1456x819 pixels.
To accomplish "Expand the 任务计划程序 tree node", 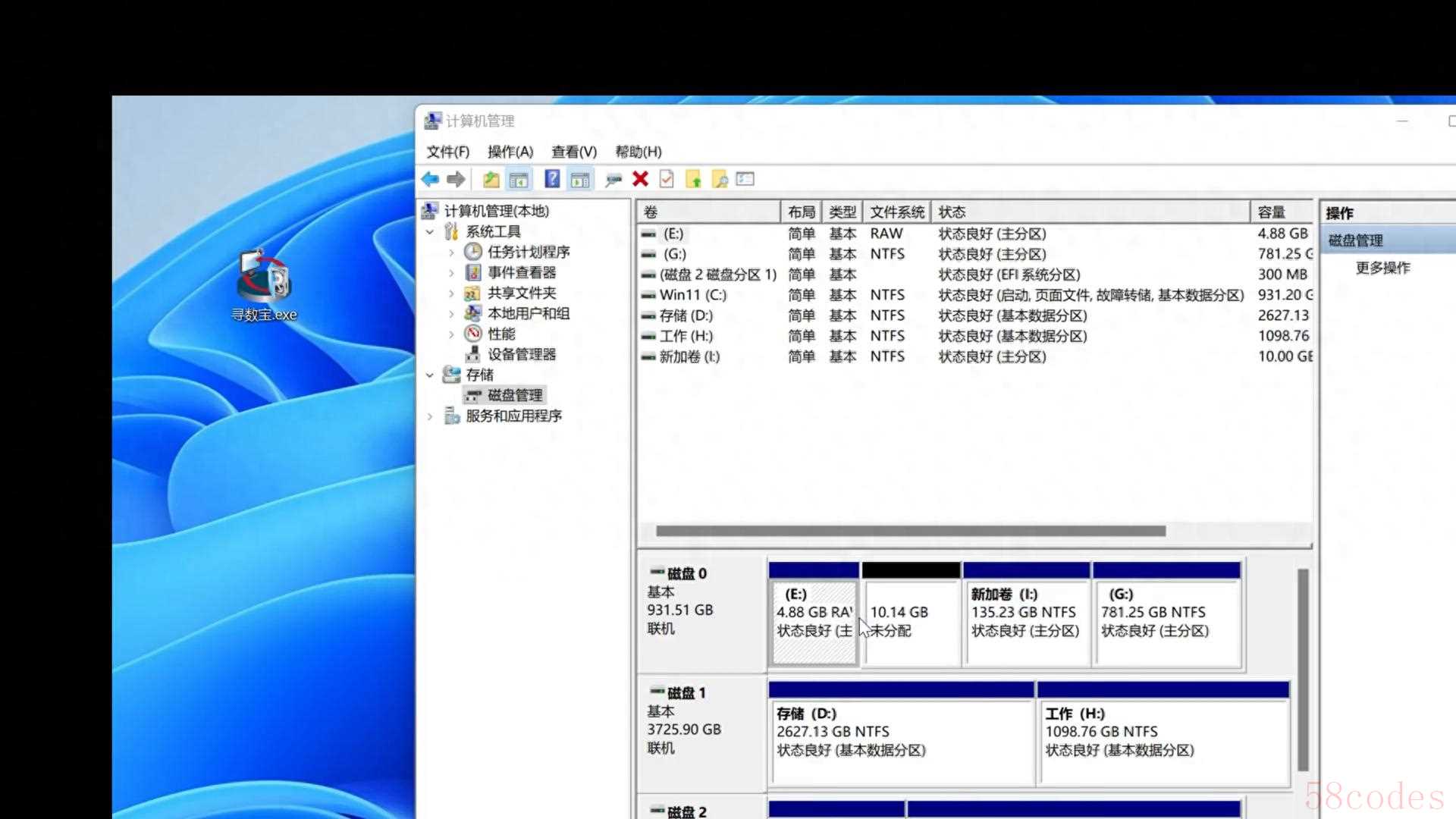I will [x=452, y=253].
